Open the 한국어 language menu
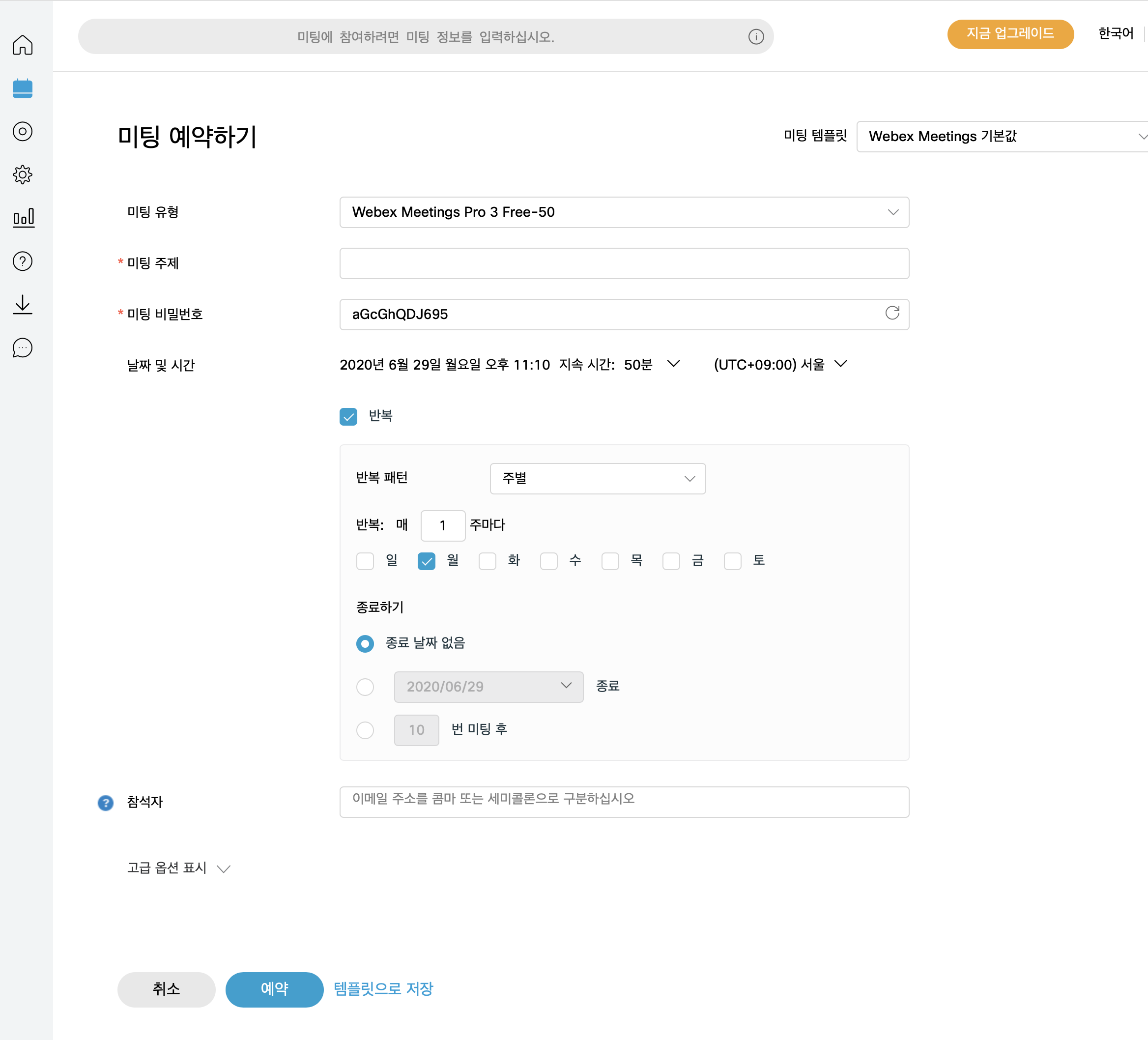 (1116, 33)
